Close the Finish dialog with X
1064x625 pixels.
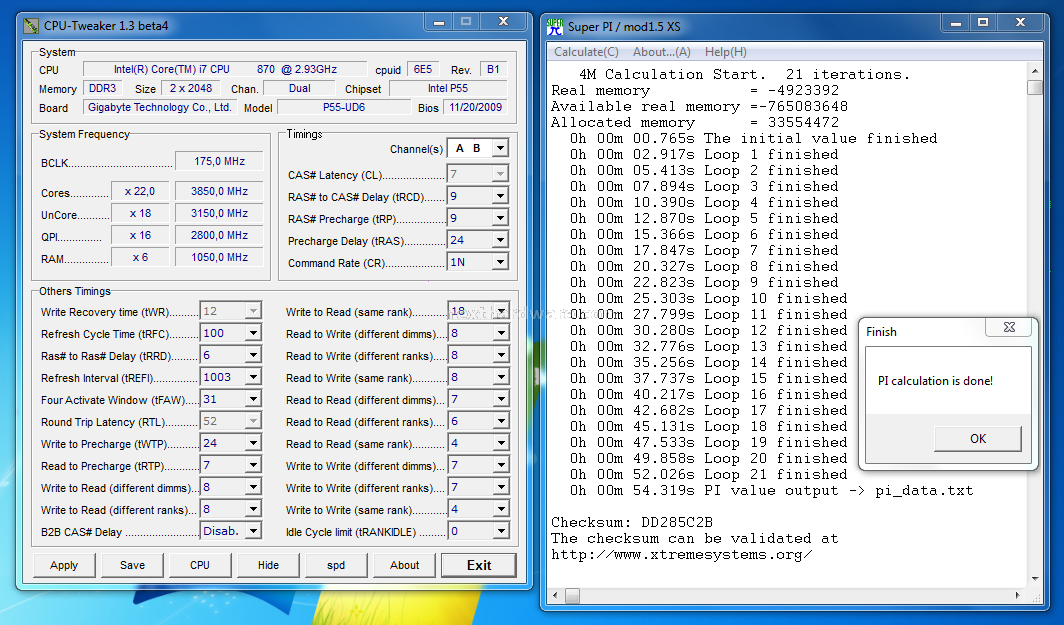[x=1009, y=327]
